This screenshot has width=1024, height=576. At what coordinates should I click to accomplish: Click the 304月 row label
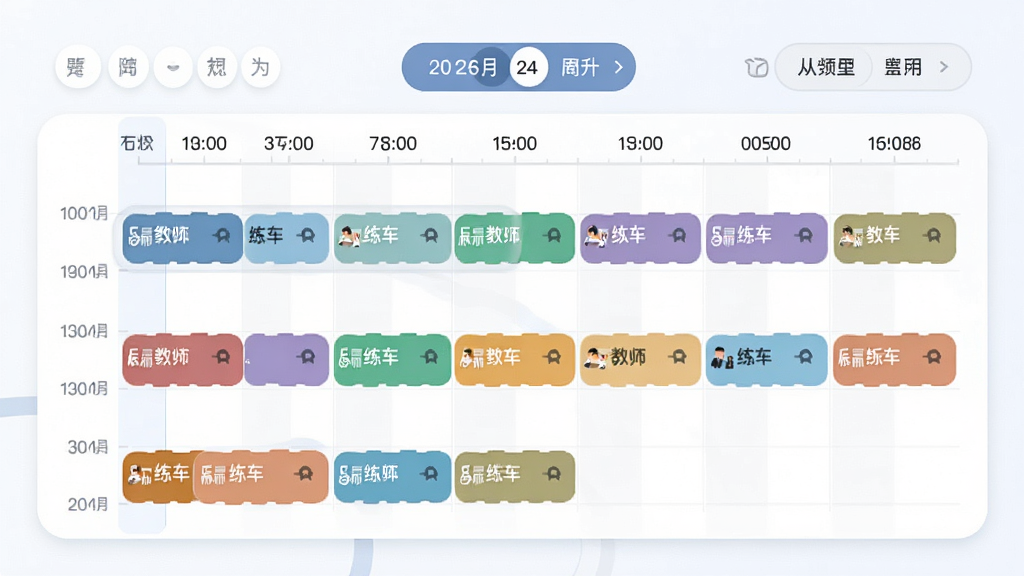tap(88, 447)
